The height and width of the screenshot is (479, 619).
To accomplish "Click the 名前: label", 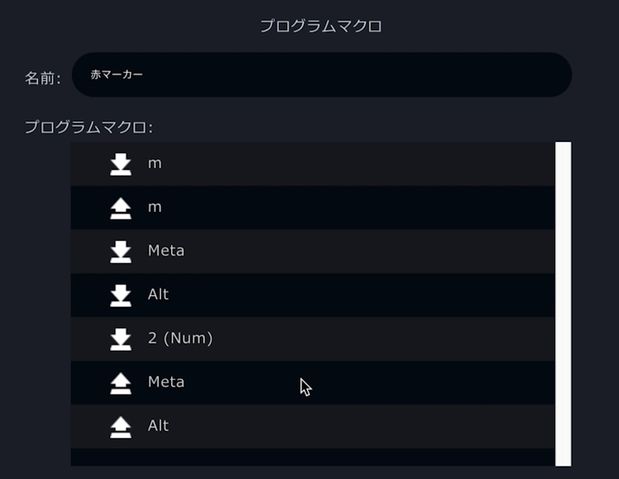I will (43, 78).
